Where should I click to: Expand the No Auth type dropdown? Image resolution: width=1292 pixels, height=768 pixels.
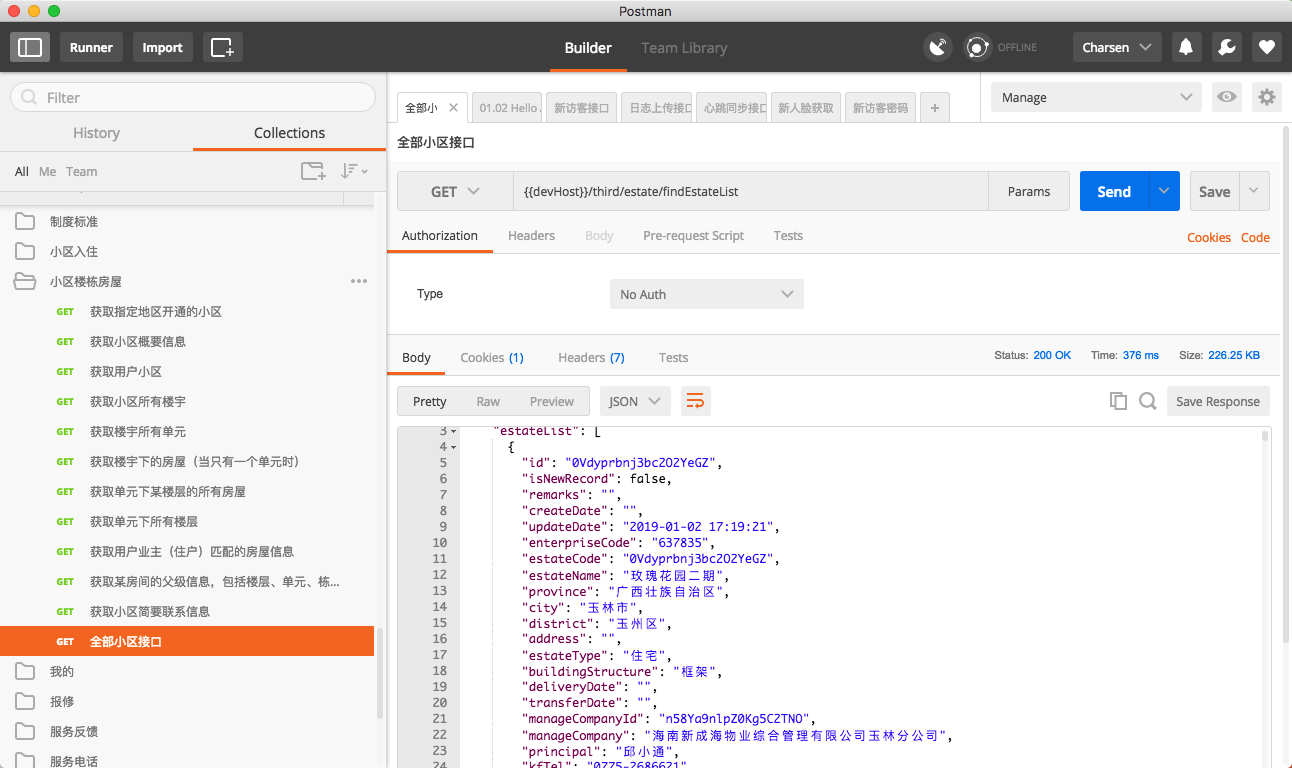coord(706,294)
